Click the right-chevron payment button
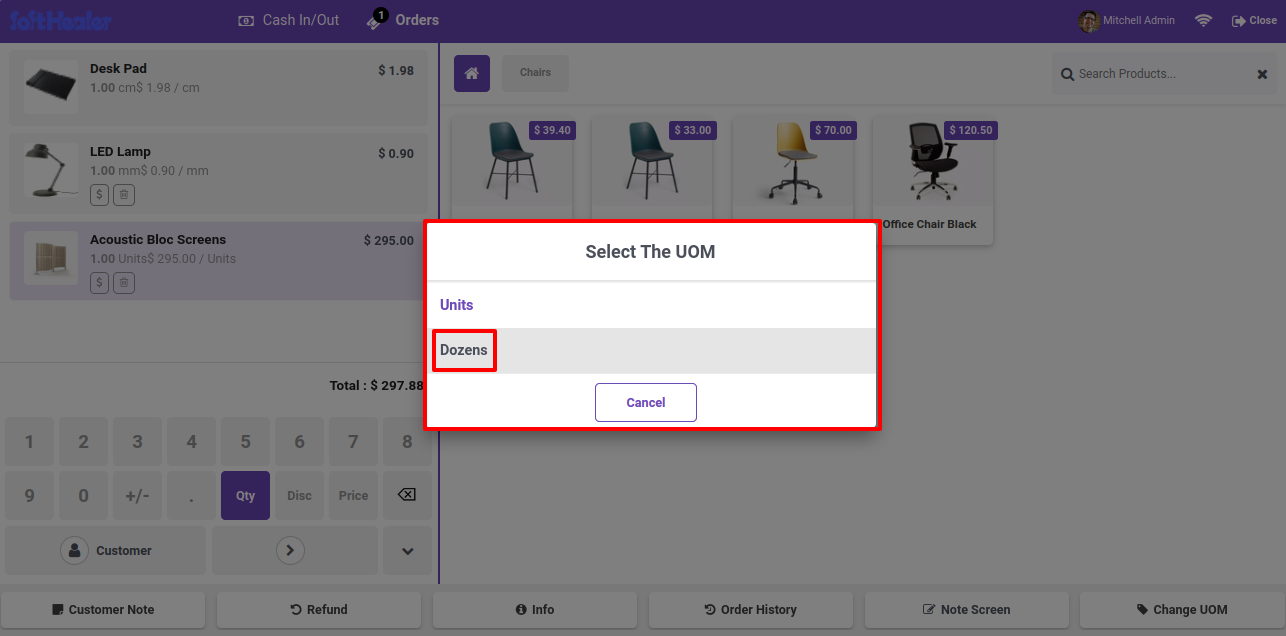 pyautogui.click(x=290, y=550)
